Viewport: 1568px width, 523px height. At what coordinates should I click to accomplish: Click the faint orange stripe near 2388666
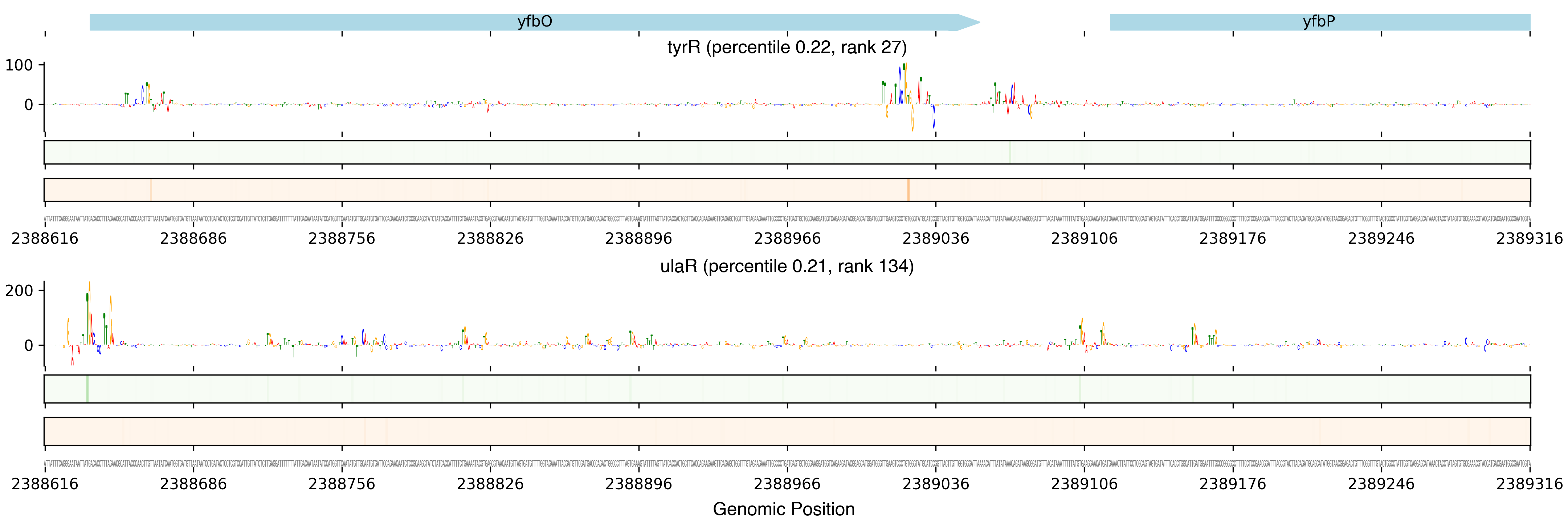tap(150, 190)
